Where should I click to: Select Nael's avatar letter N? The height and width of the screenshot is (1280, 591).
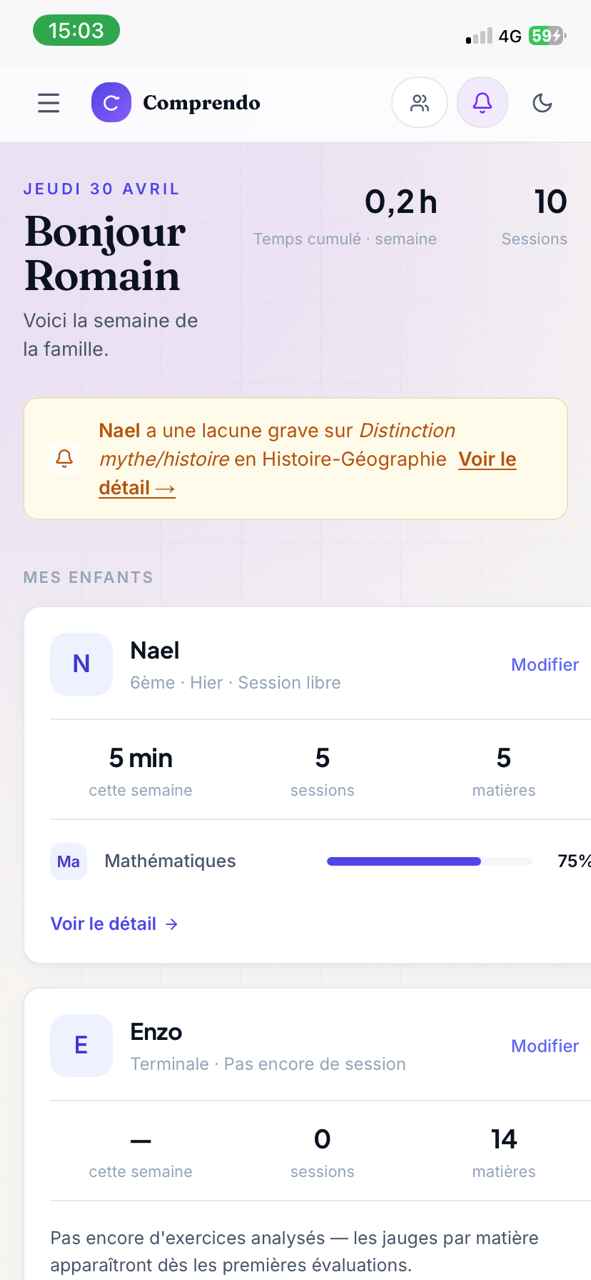pos(81,664)
